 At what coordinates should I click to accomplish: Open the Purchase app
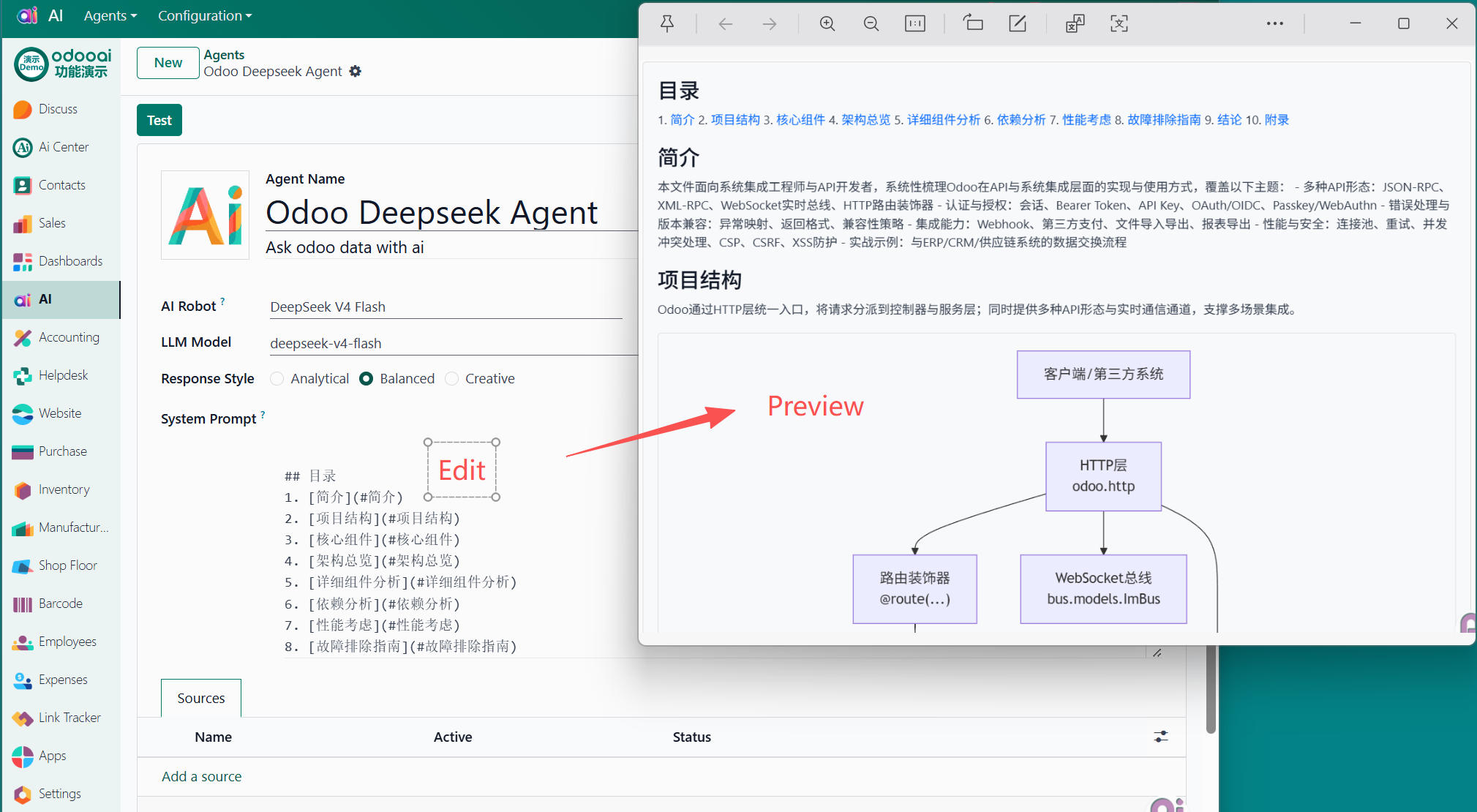click(x=61, y=451)
